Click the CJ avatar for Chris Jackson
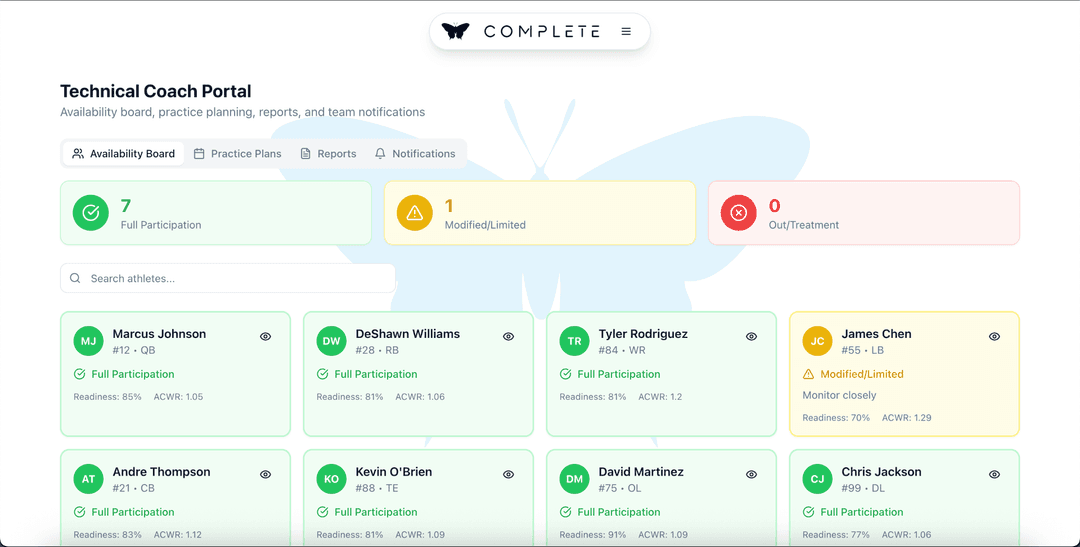The image size is (1080, 547). point(818,479)
